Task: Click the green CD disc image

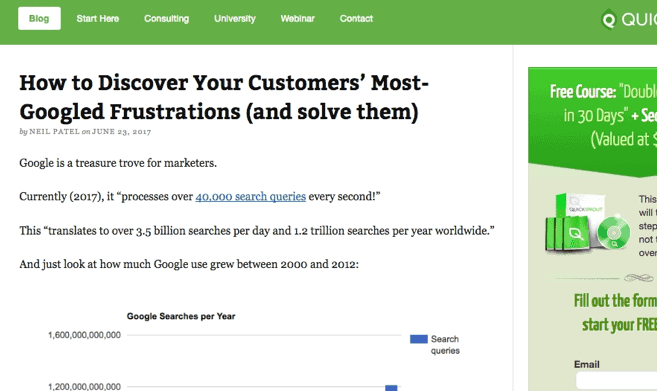Action: 613,231
